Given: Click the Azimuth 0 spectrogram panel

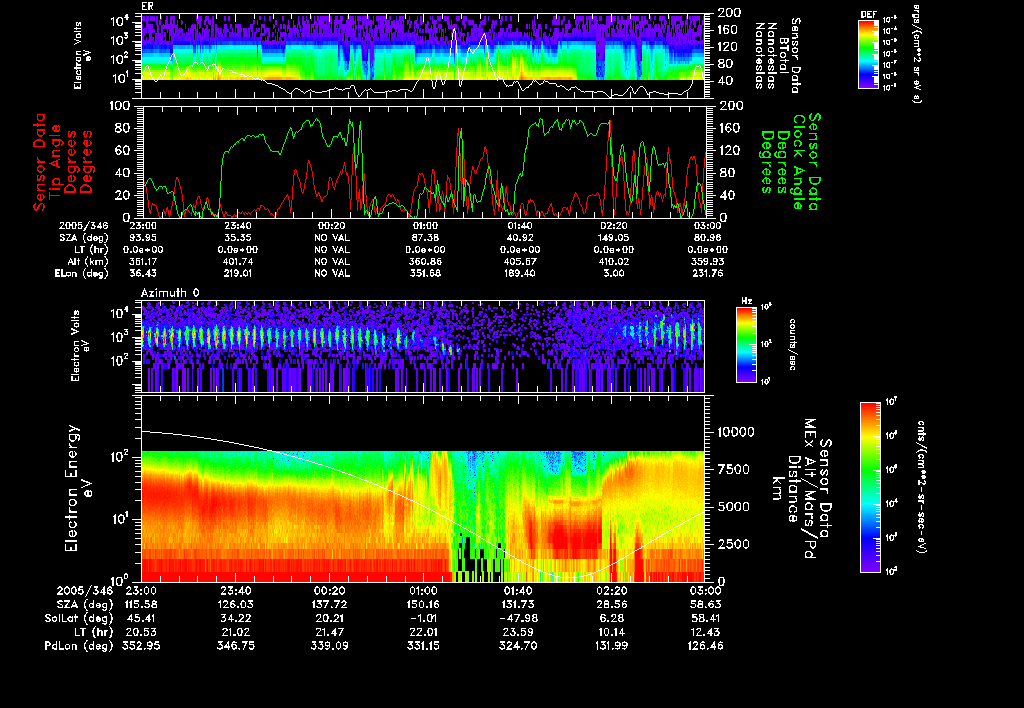Looking at the screenshot, I should (423, 346).
